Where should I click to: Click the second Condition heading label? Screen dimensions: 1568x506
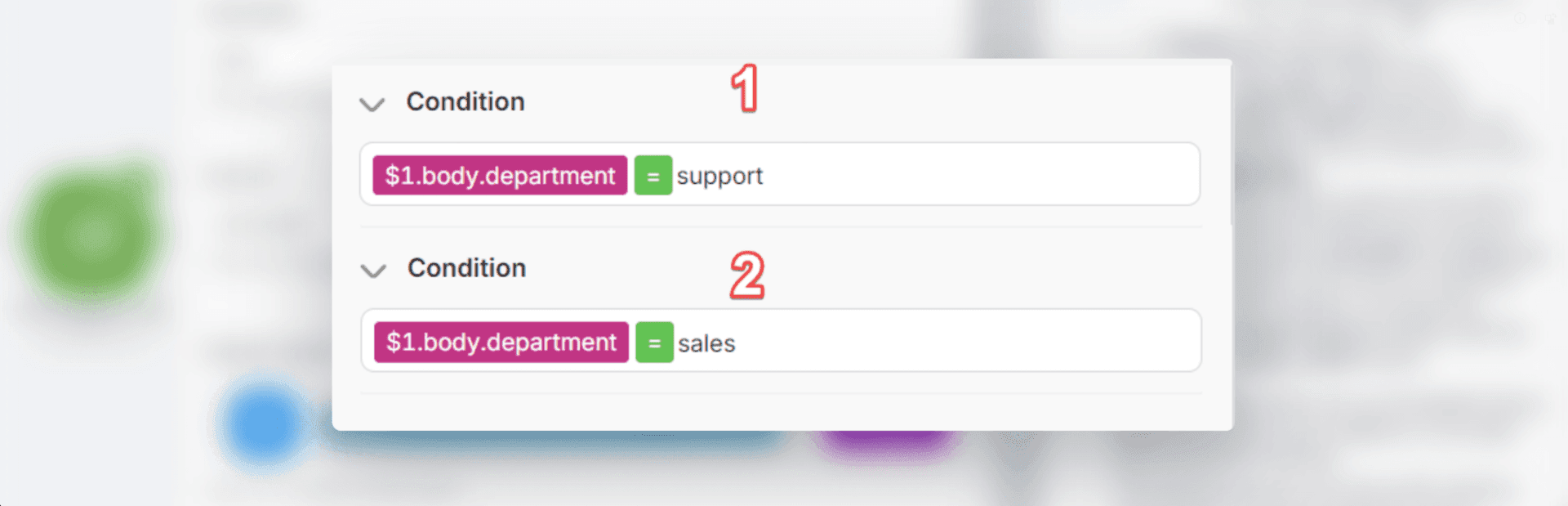point(466,268)
